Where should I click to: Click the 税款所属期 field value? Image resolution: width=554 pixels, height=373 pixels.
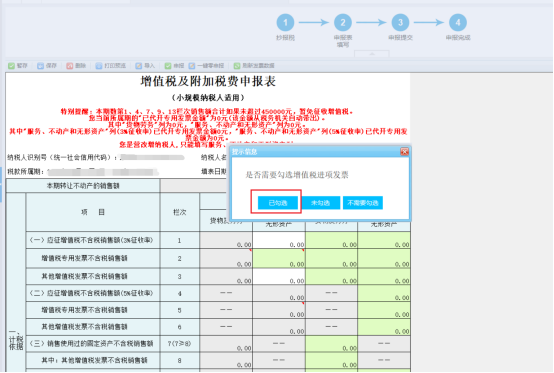(102, 172)
